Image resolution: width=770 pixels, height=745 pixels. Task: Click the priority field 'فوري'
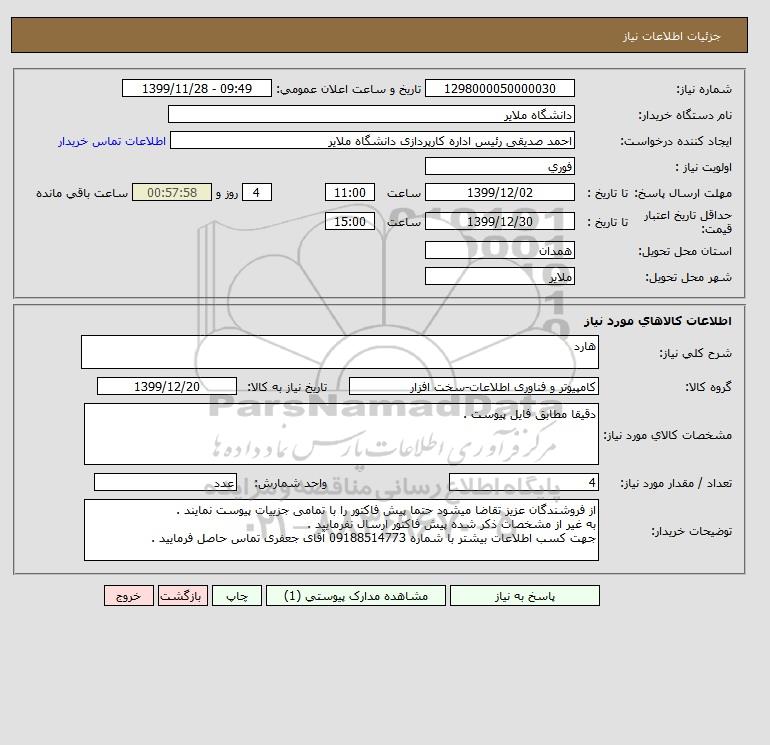pyautogui.click(x=499, y=166)
